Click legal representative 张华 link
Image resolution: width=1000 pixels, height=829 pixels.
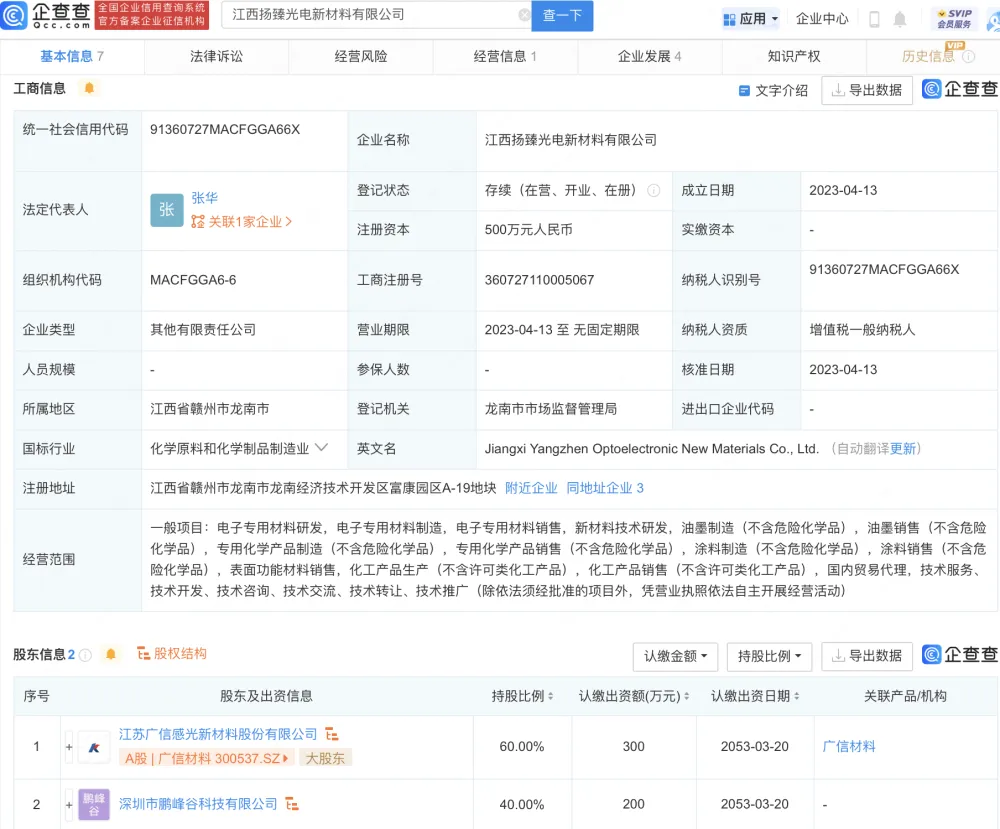click(205, 198)
